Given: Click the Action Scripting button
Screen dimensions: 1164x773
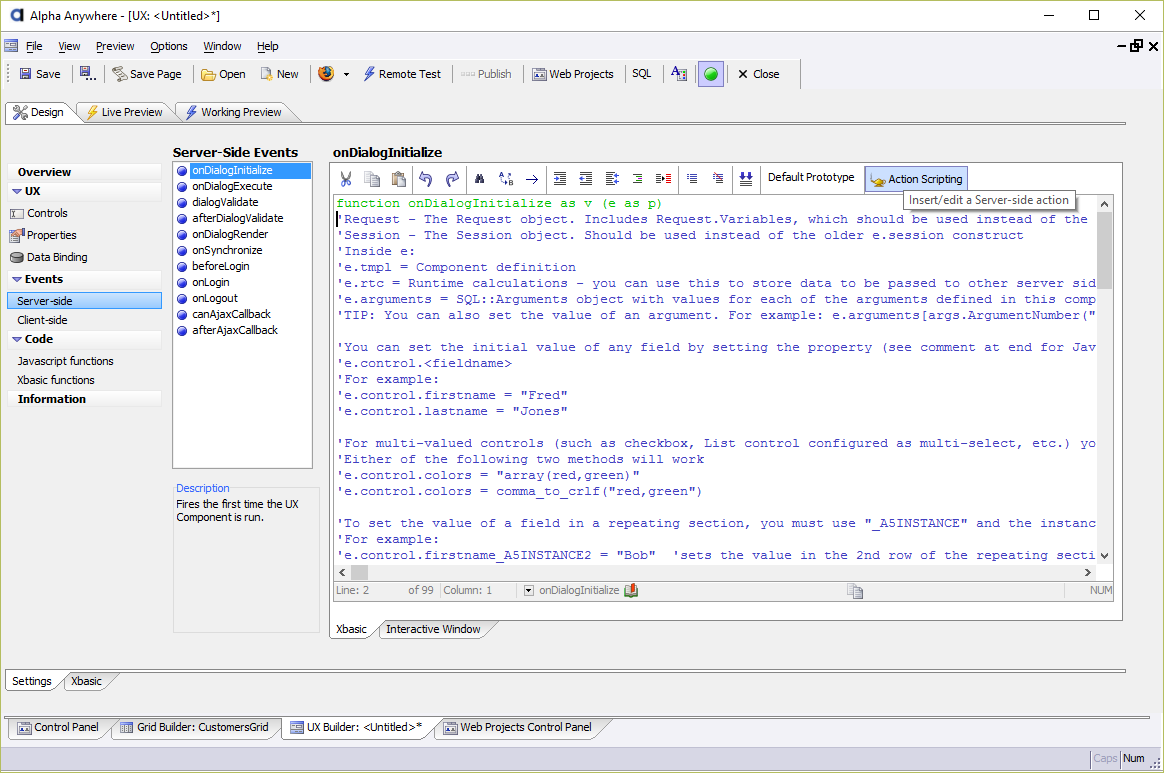Looking at the screenshot, I should (916, 179).
